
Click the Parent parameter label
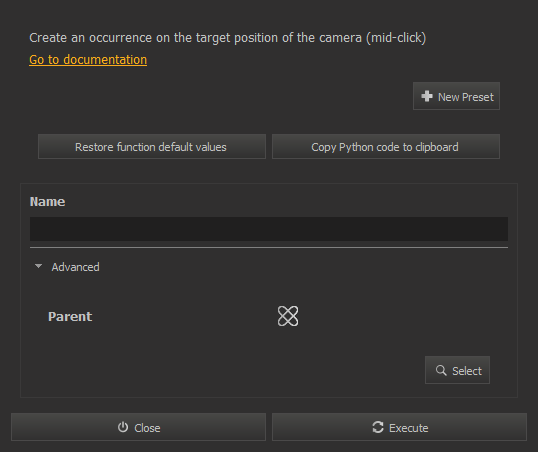tap(70, 316)
